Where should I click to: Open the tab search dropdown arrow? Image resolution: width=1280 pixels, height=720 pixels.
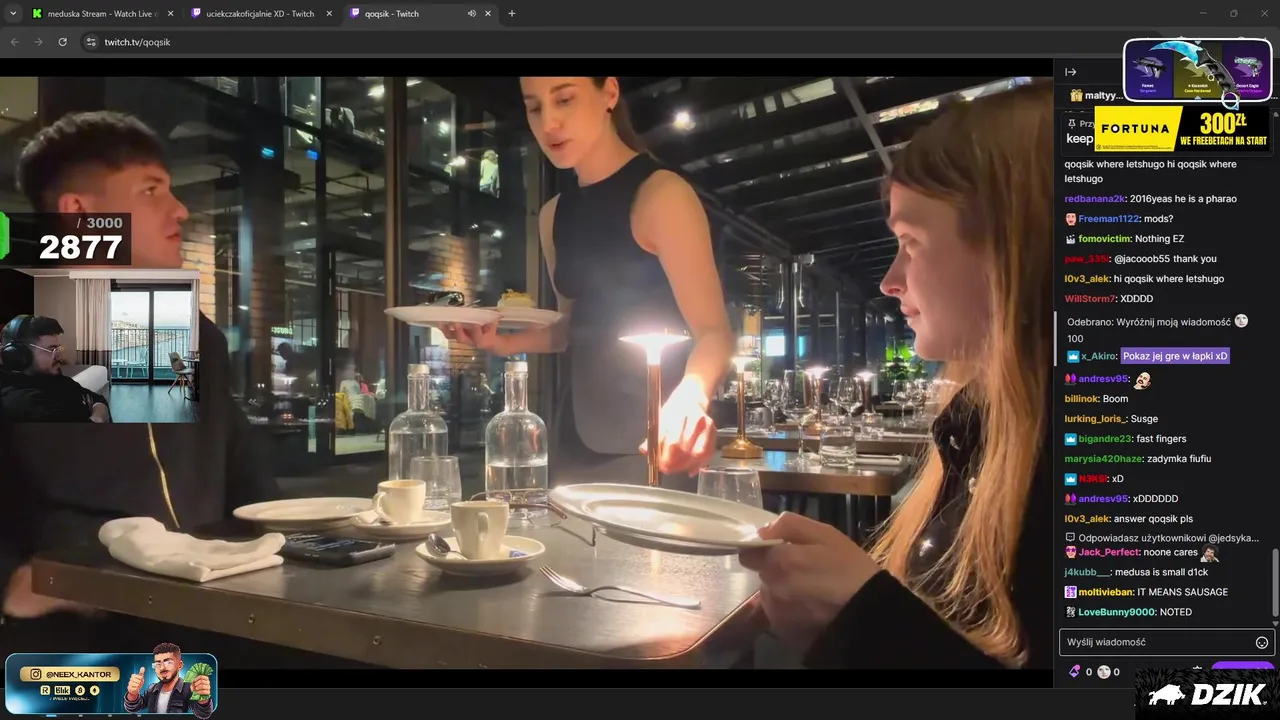(x=13, y=13)
